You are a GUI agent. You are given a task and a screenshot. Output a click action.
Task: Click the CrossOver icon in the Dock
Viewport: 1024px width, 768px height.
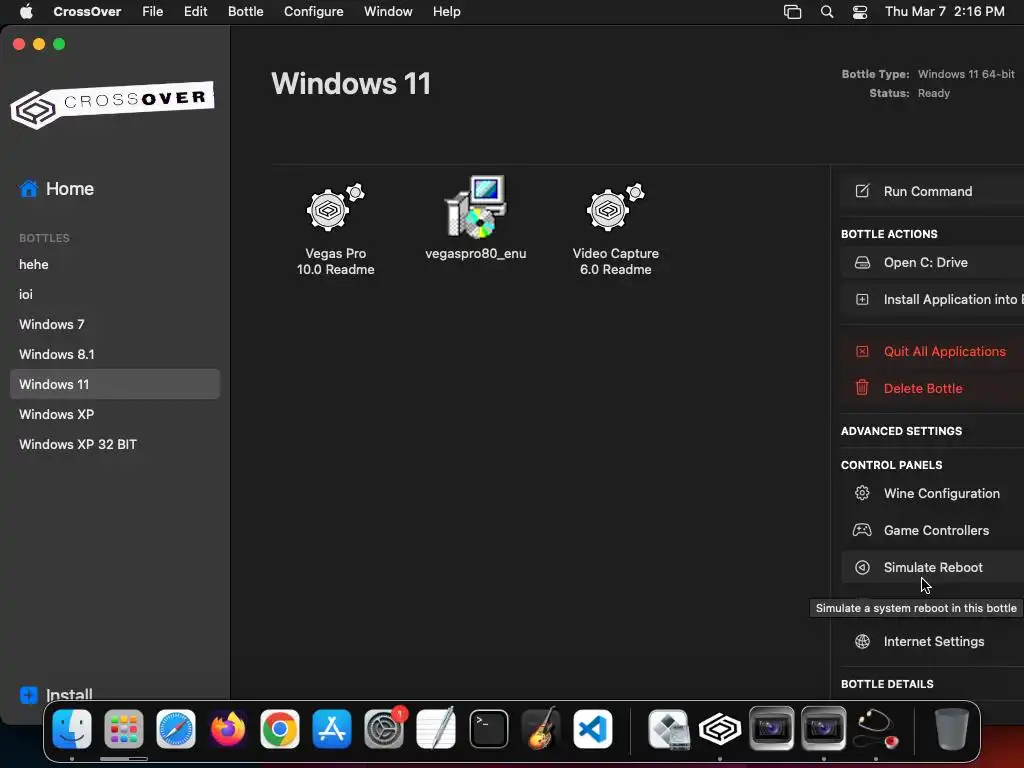click(x=720, y=728)
